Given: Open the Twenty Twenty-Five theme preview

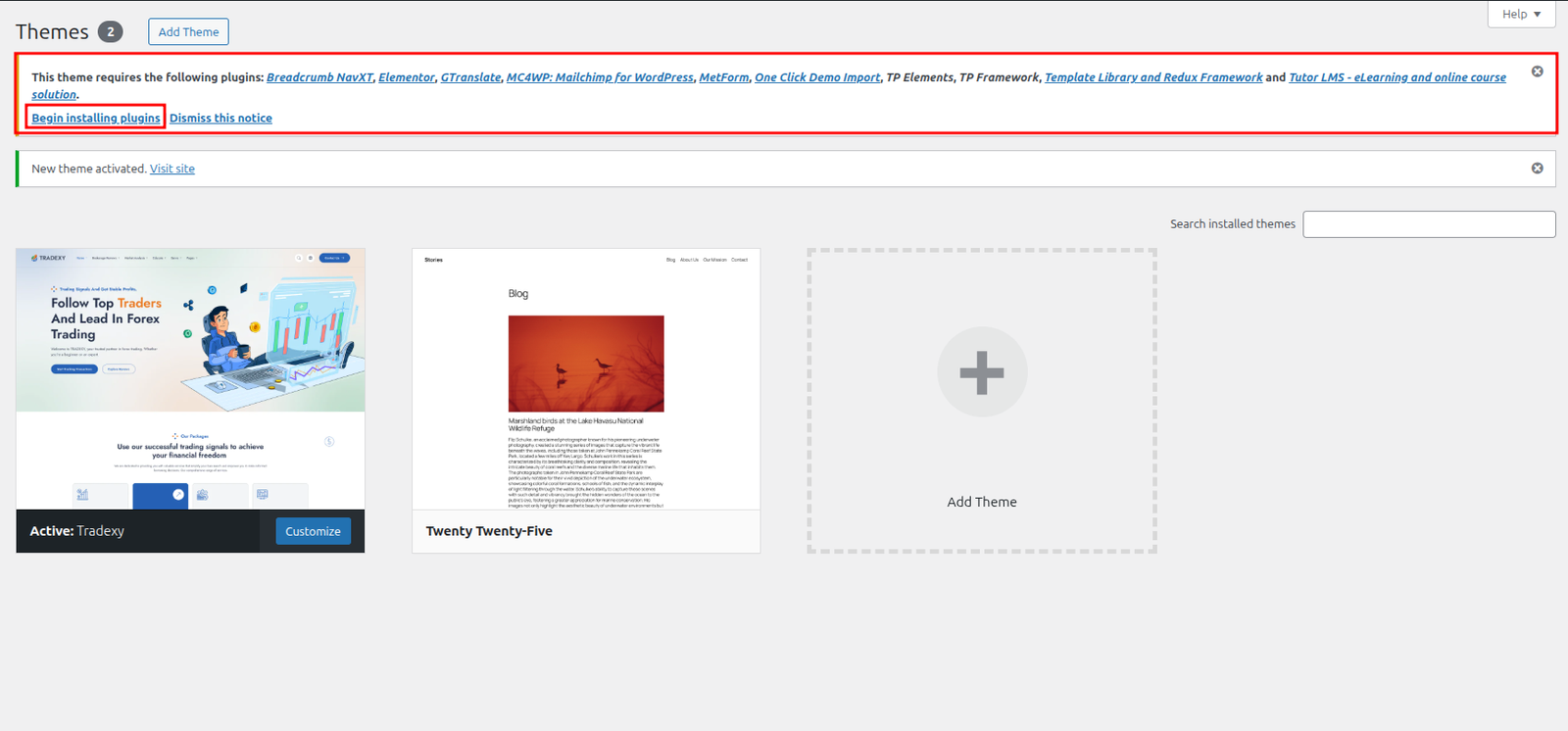Looking at the screenshot, I should (x=586, y=378).
